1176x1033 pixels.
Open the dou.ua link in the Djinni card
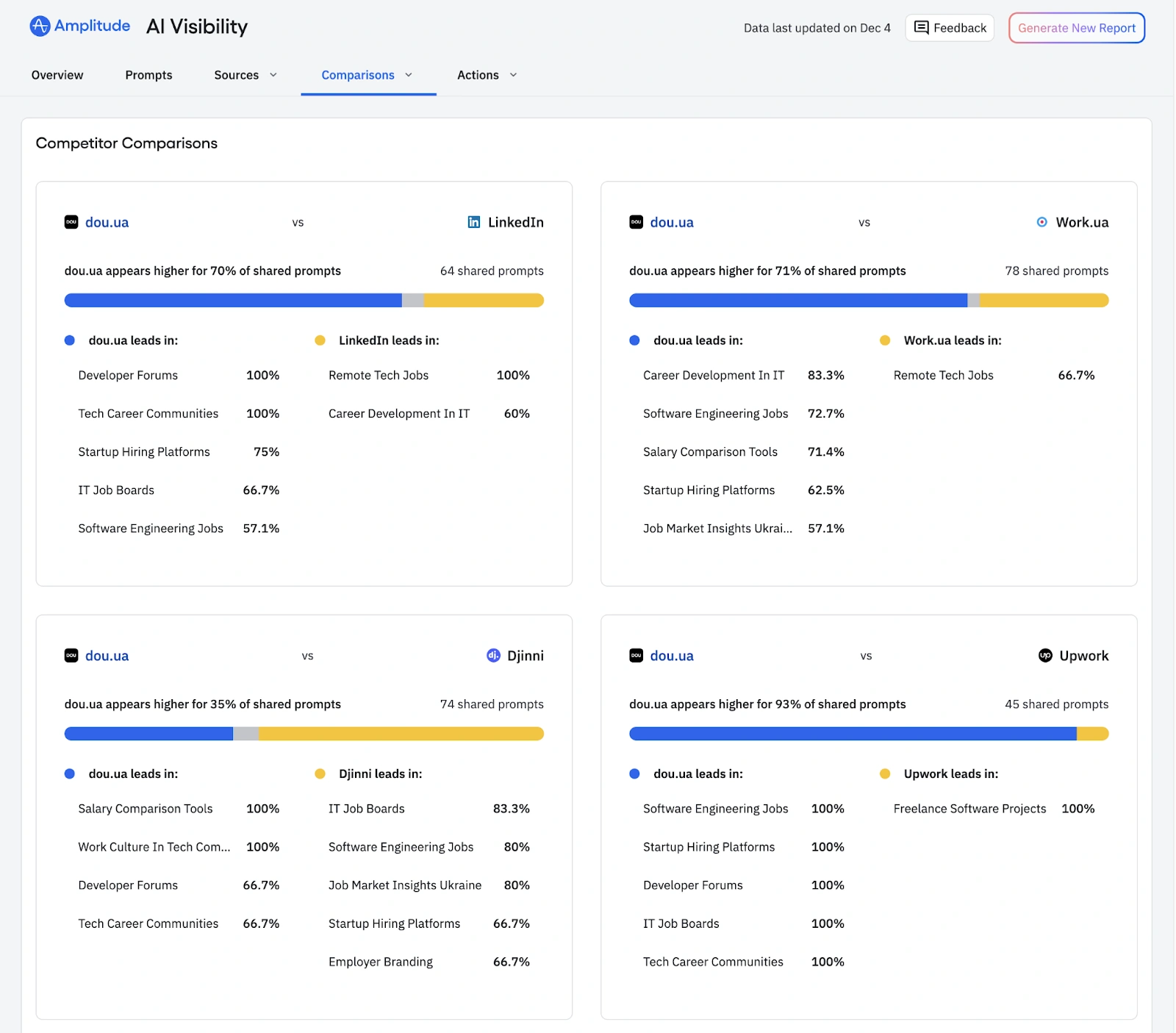(x=107, y=656)
